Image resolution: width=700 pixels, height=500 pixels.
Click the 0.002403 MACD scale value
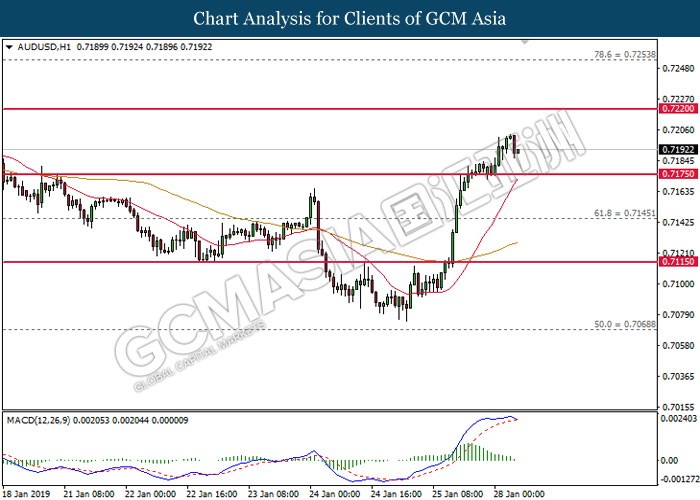click(x=679, y=419)
